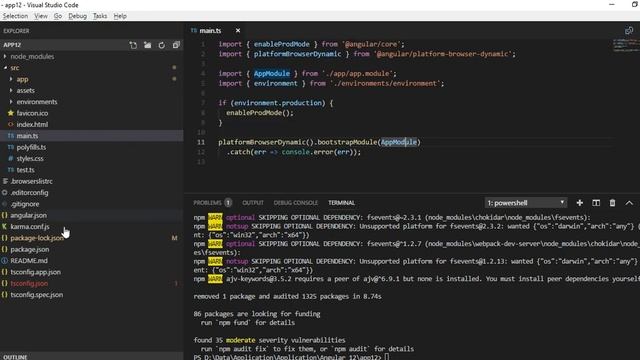Open the .gitignore file

coord(25,204)
